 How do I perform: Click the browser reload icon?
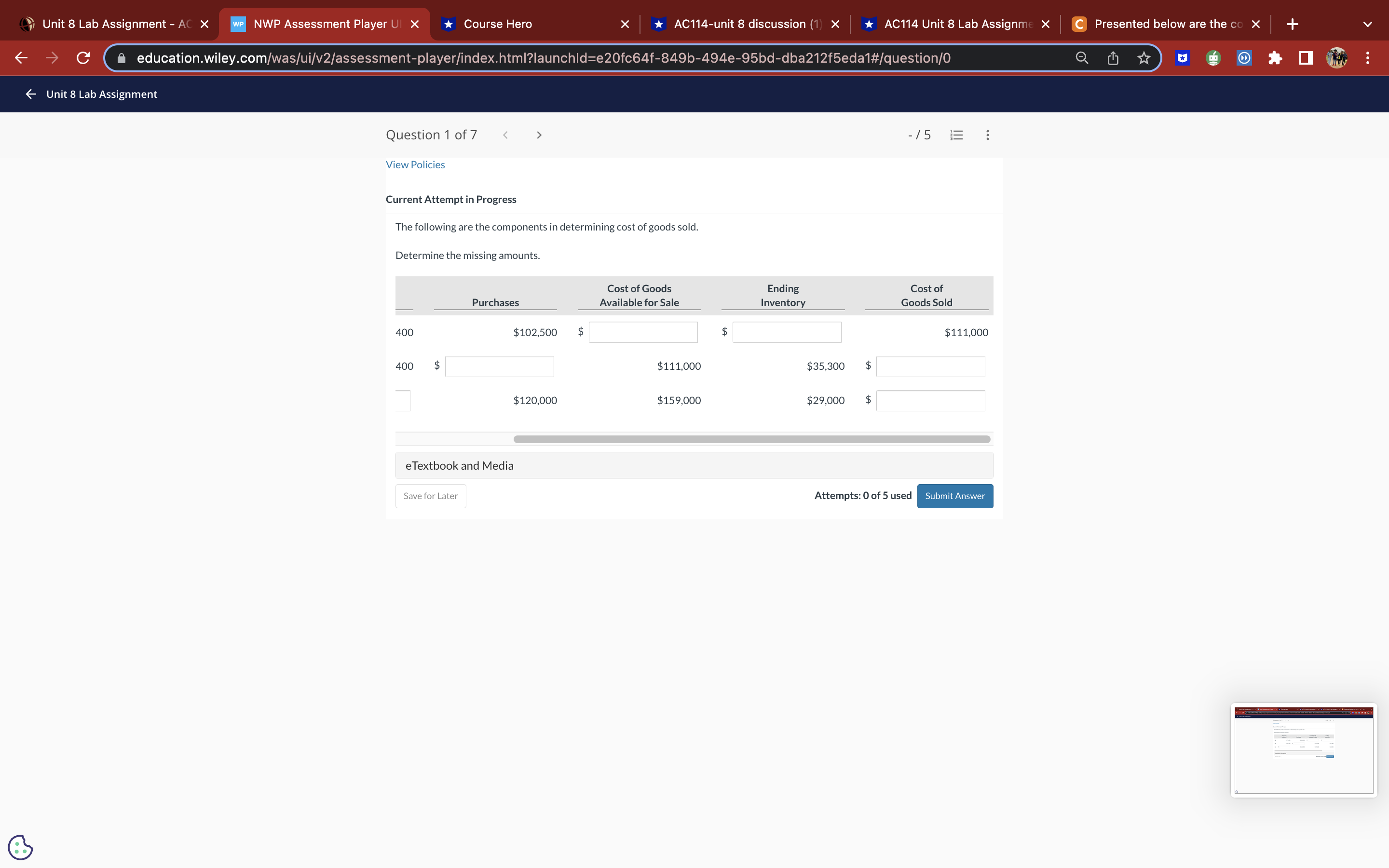point(83,58)
